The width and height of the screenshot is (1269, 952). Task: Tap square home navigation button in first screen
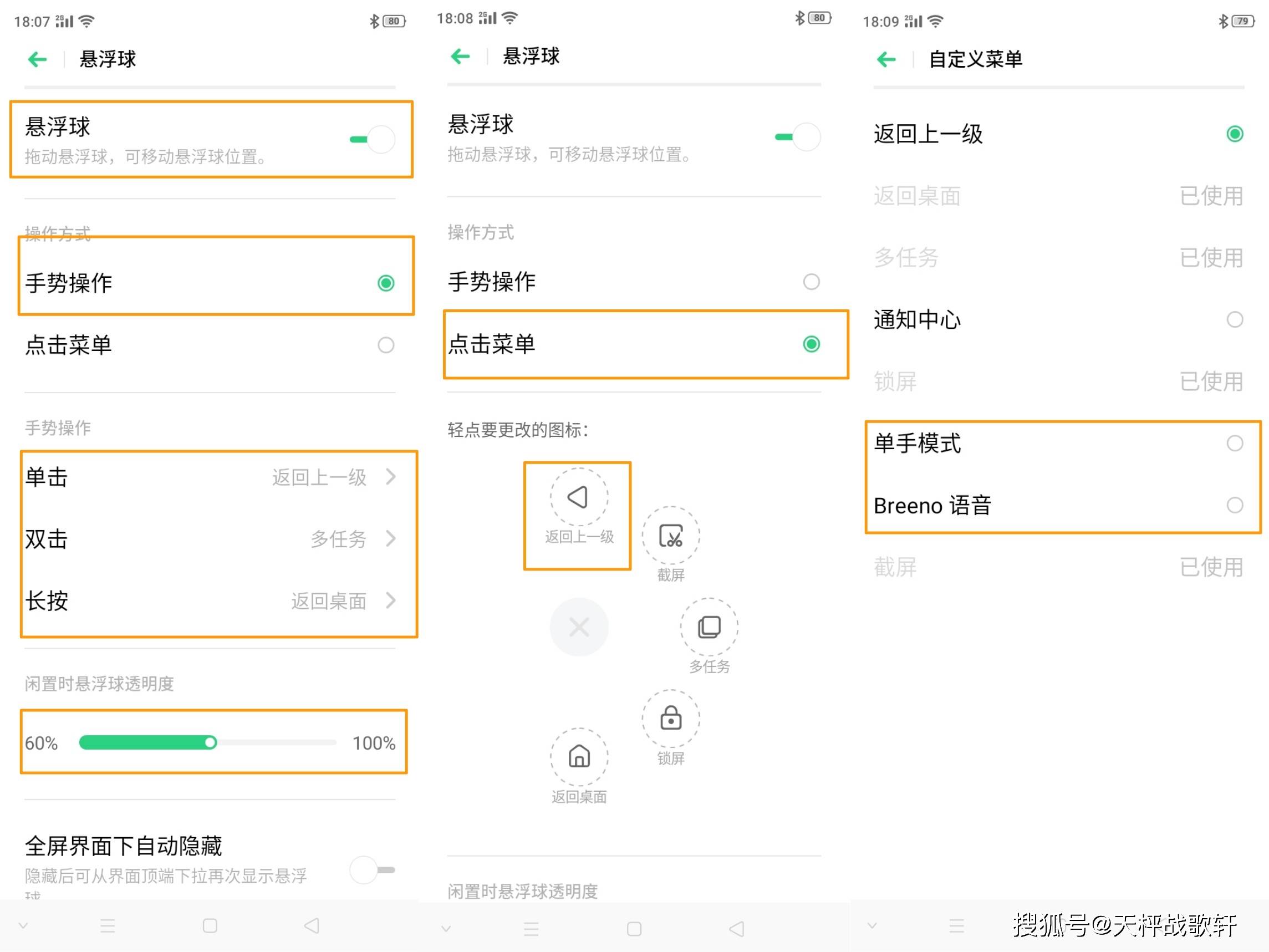(x=210, y=925)
